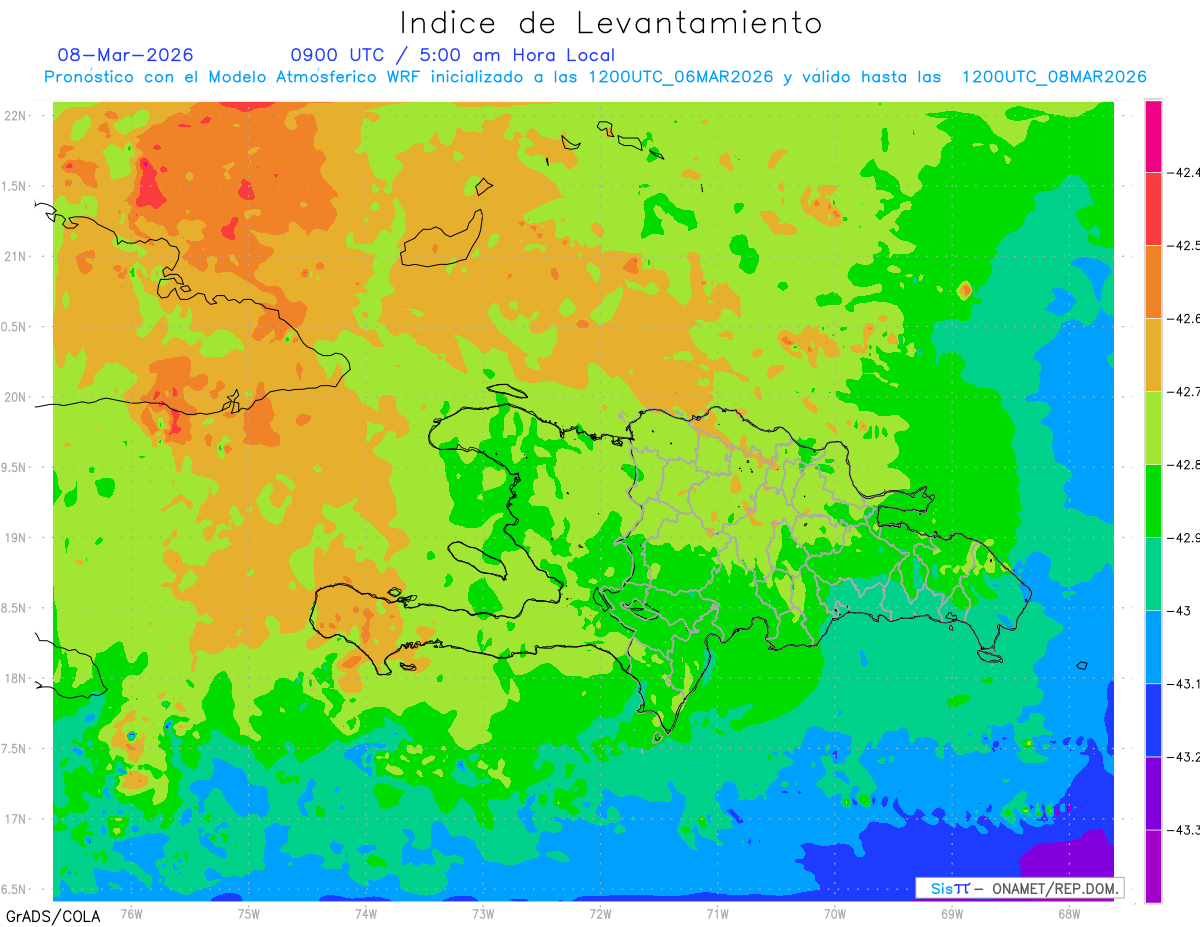Click the '21N' latitude label
This screenshot has width=1200, height=927.
[16, 256]
